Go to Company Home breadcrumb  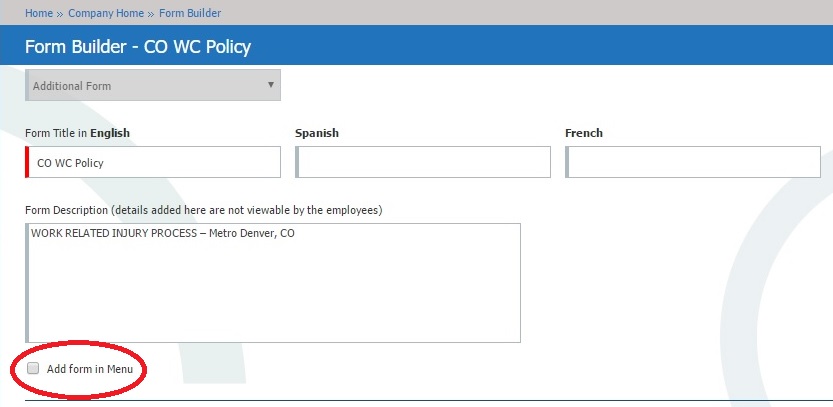tap(106, 13)
